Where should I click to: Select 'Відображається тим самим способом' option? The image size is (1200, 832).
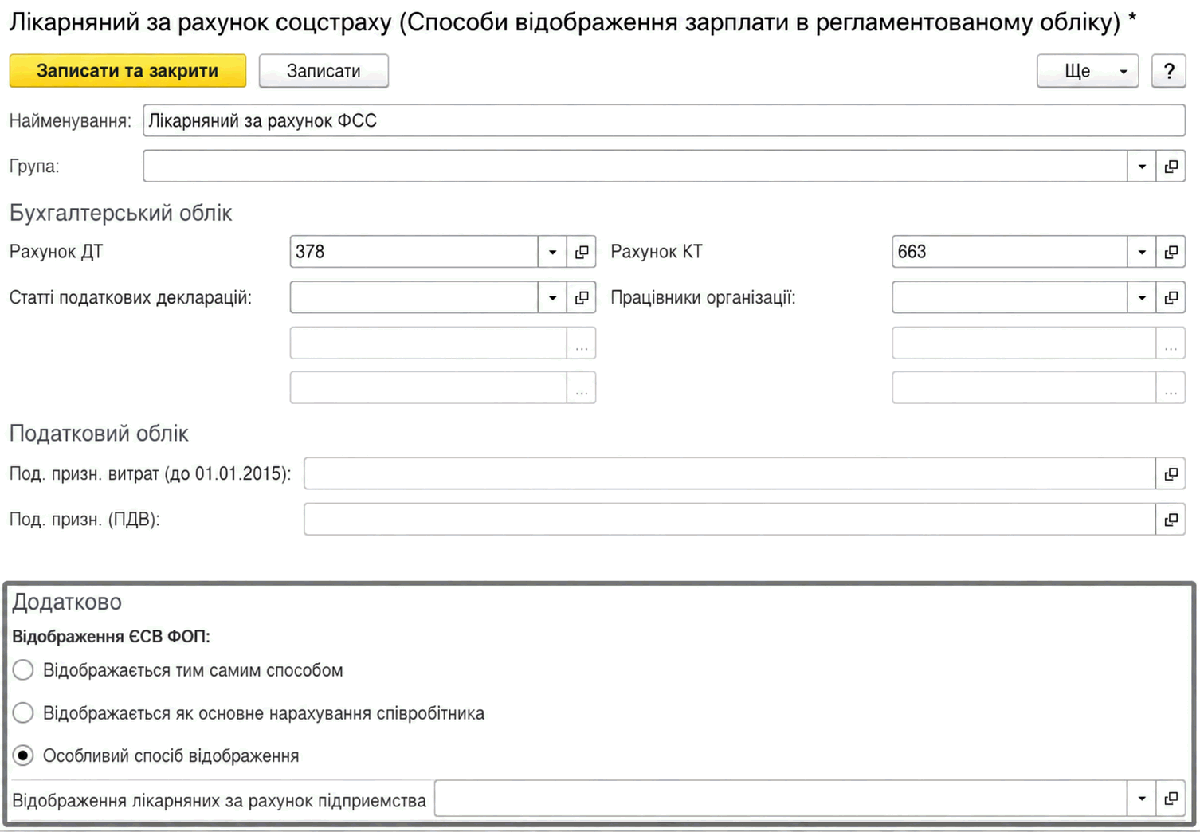point(24,670)
